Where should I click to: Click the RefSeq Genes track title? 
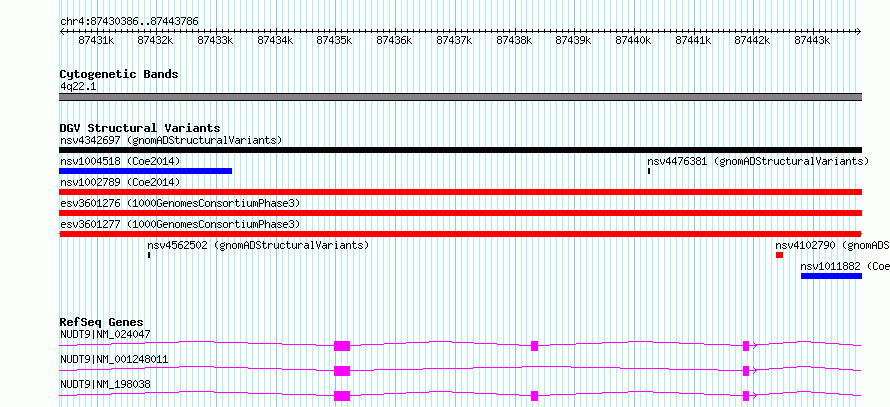click(x=102, y=322)
